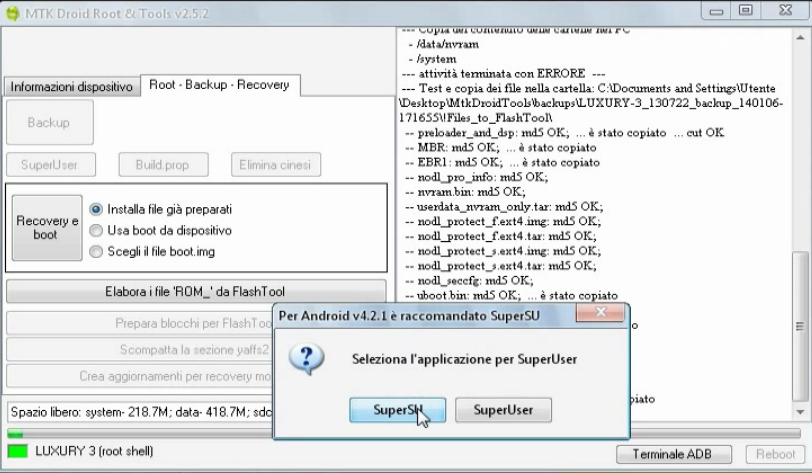Select Installa file già preparati radio option

pos(161,209)
